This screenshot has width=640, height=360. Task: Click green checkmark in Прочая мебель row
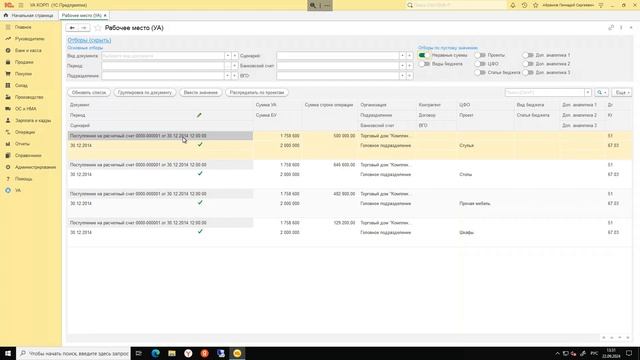[200, 202]
